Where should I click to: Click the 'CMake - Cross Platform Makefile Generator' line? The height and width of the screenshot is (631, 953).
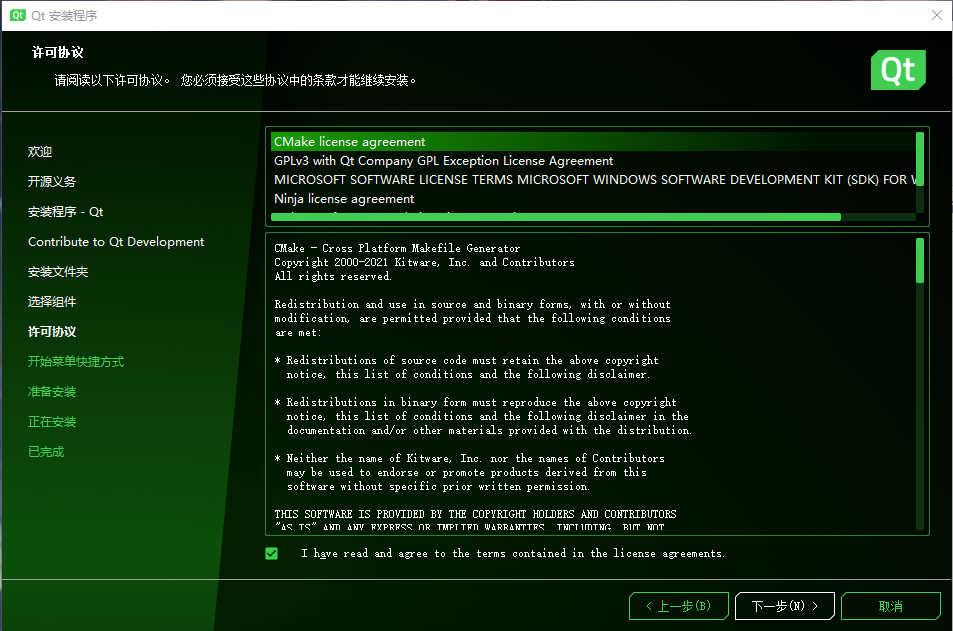[397, 248]
